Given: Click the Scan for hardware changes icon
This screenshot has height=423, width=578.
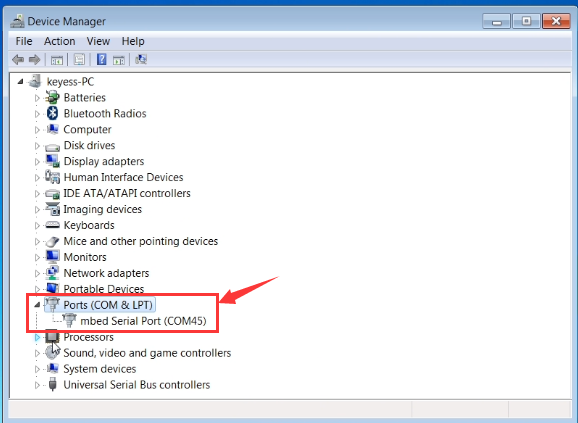Looking at the screenshot, I should point(141,59).
